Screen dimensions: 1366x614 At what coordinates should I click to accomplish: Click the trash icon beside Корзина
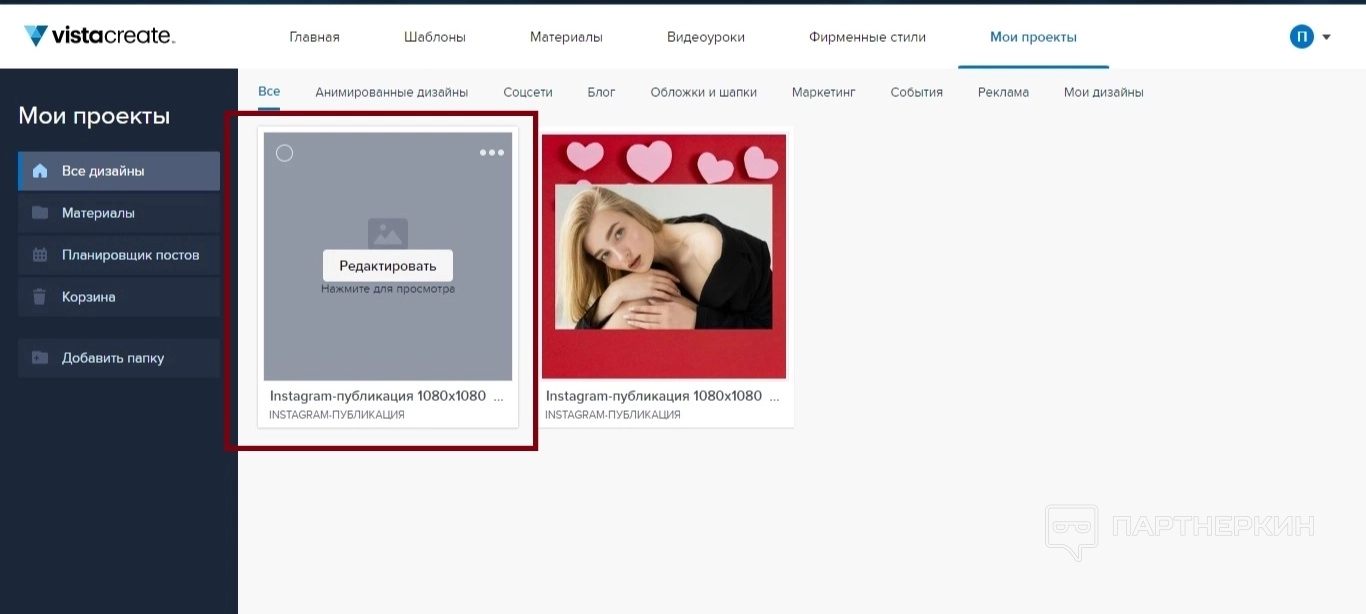40,297
